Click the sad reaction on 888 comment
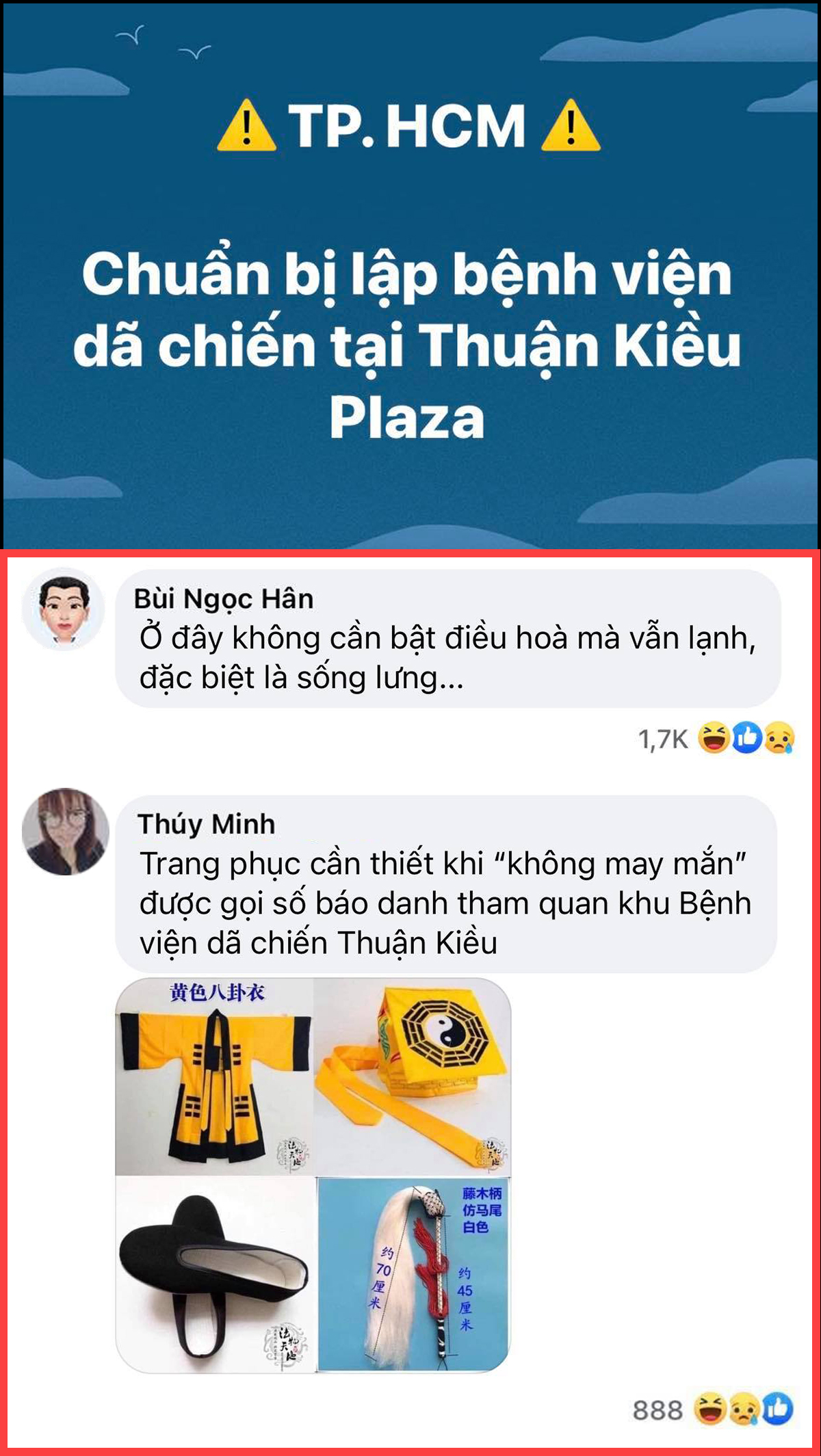This screenshot has height=1456, width=821. click(x=744, y=1409)
